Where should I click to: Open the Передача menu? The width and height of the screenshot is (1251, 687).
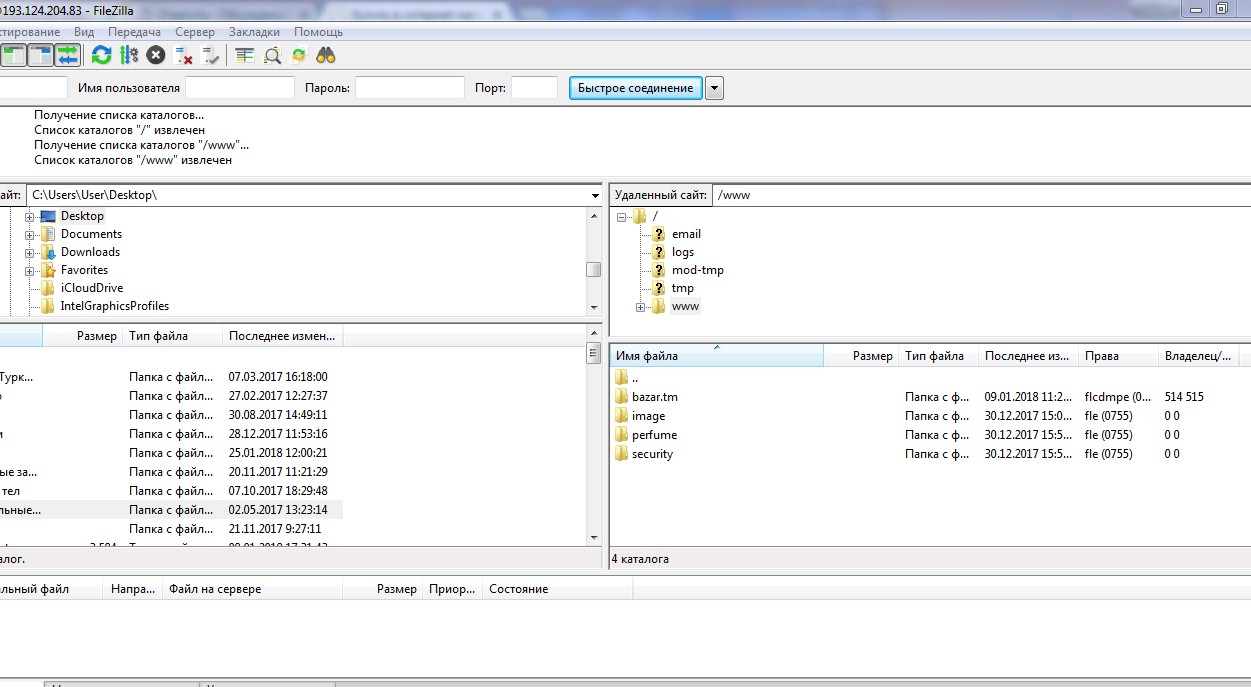(134, 32)
